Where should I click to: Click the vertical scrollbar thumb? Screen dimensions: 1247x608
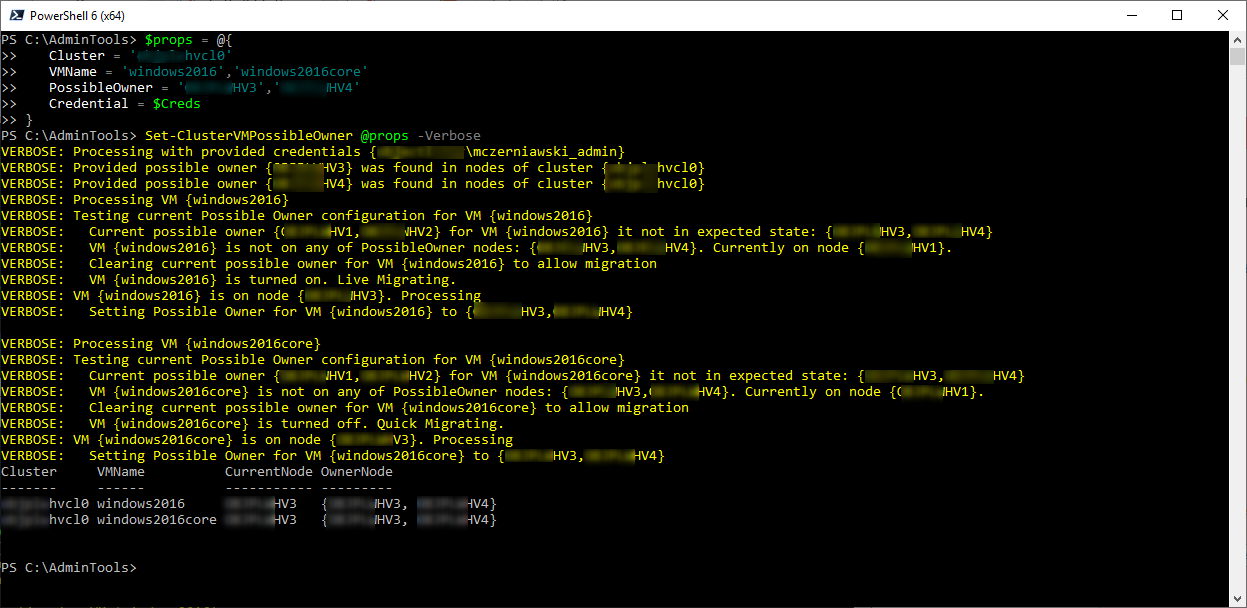click(1238, 56)
